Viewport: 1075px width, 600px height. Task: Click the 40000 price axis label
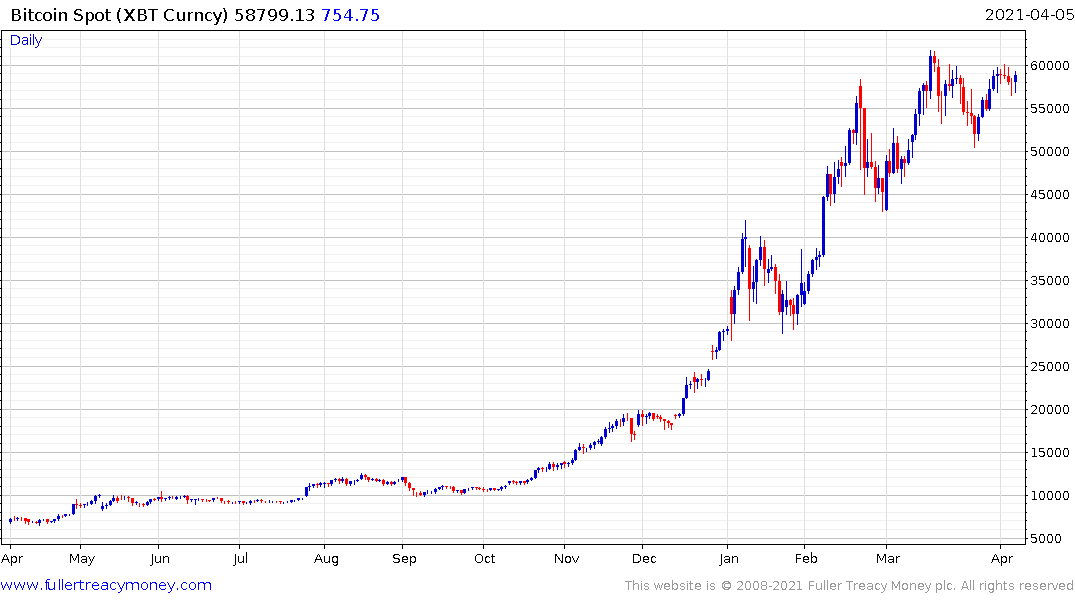1050,237
